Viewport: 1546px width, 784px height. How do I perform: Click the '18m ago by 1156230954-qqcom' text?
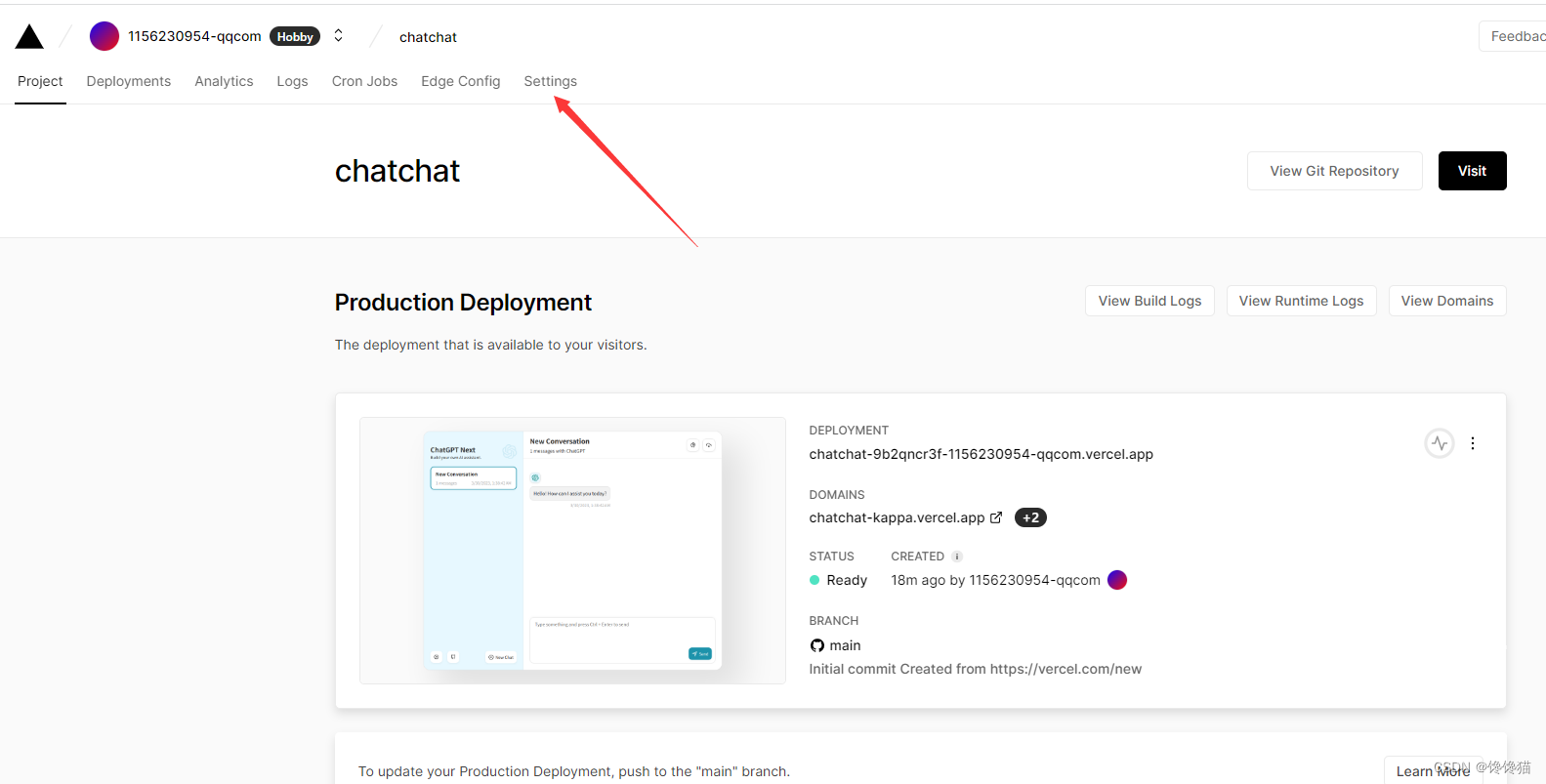coord(995,580)
